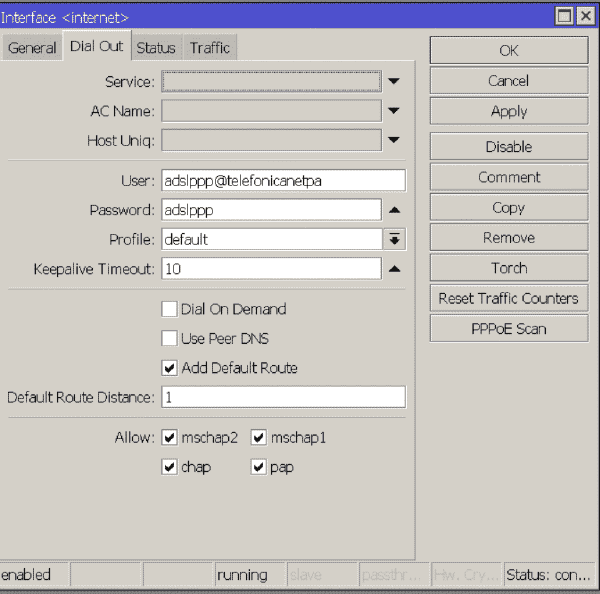The image size is (600, 594).
Task: Click the 'enabled' status bar entry
Action: [x=34, y=574]
